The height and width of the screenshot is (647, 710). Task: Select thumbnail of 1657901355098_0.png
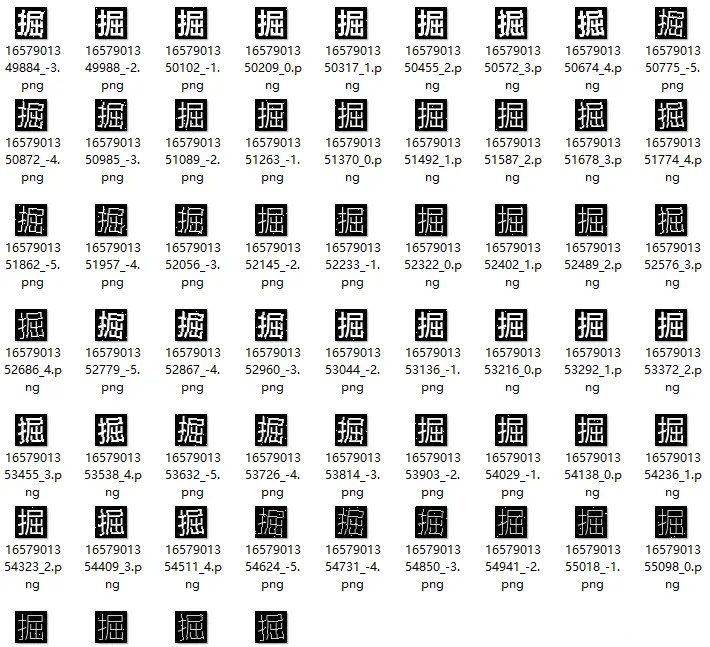[671, 522]
